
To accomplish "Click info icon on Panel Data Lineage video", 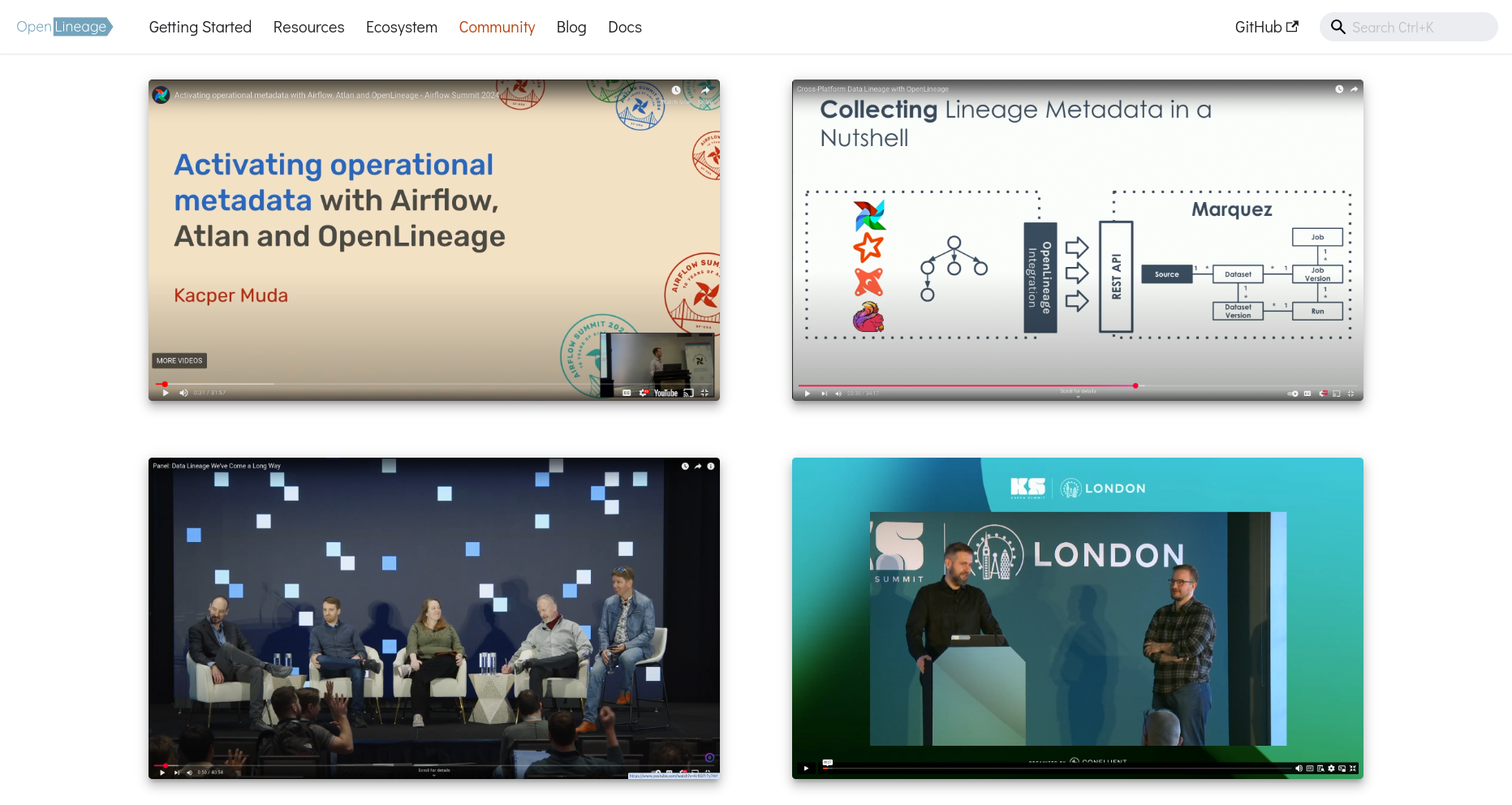I will coord(711,467).
